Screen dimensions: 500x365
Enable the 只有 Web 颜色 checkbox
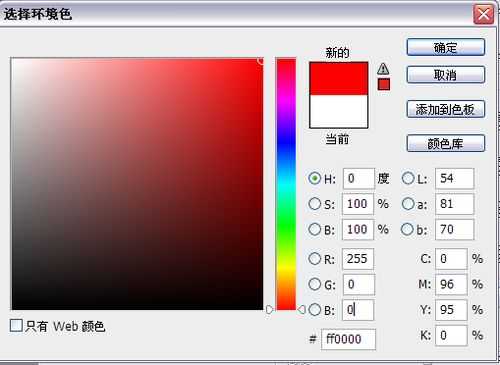[x=16, y=325]
